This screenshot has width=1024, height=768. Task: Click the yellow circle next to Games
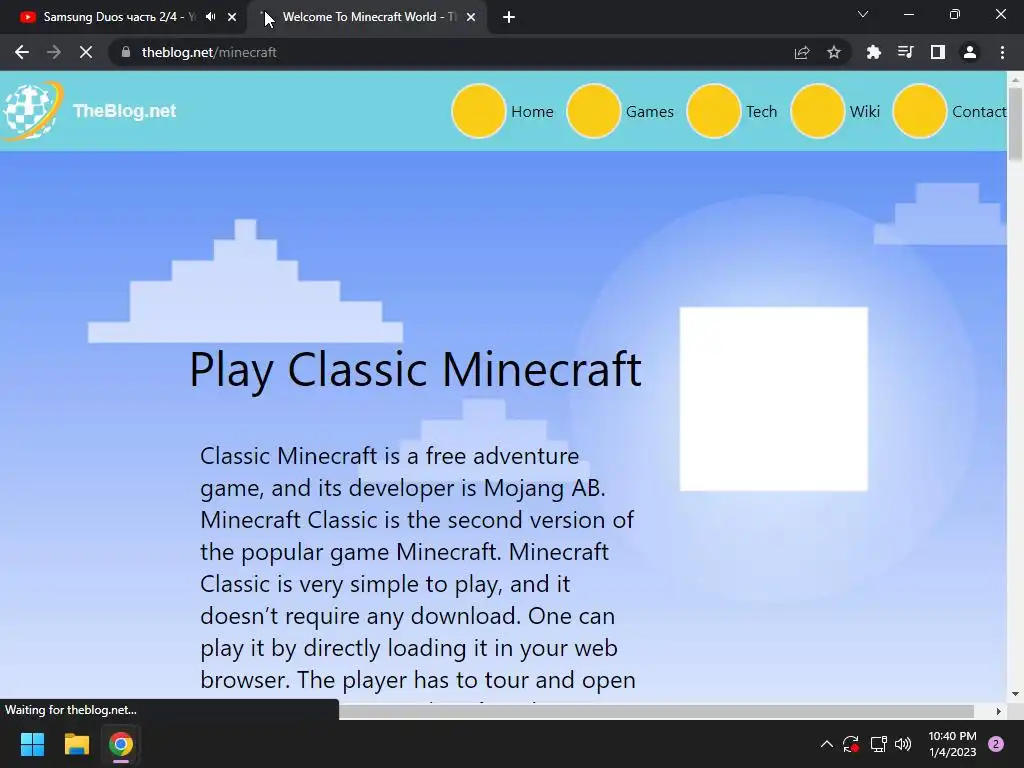tap(594, 111)
